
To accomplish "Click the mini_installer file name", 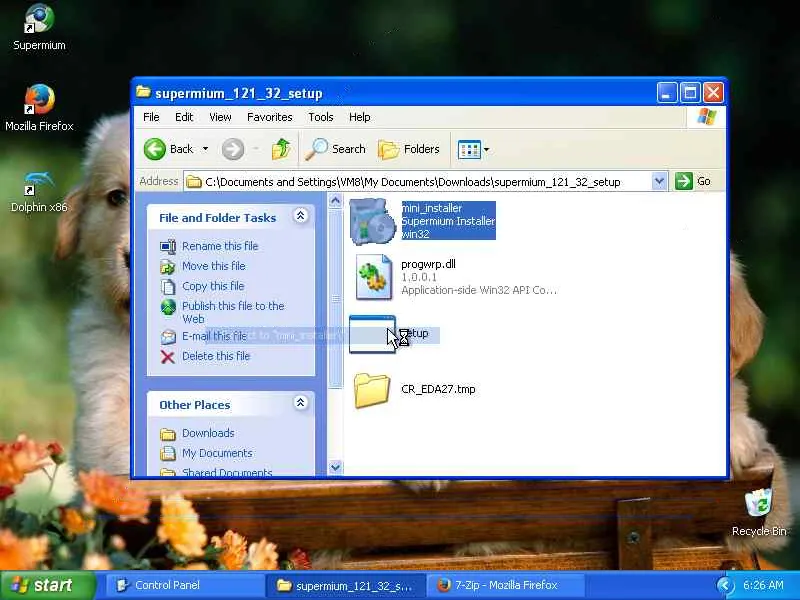I will click(x=432, y=208).
